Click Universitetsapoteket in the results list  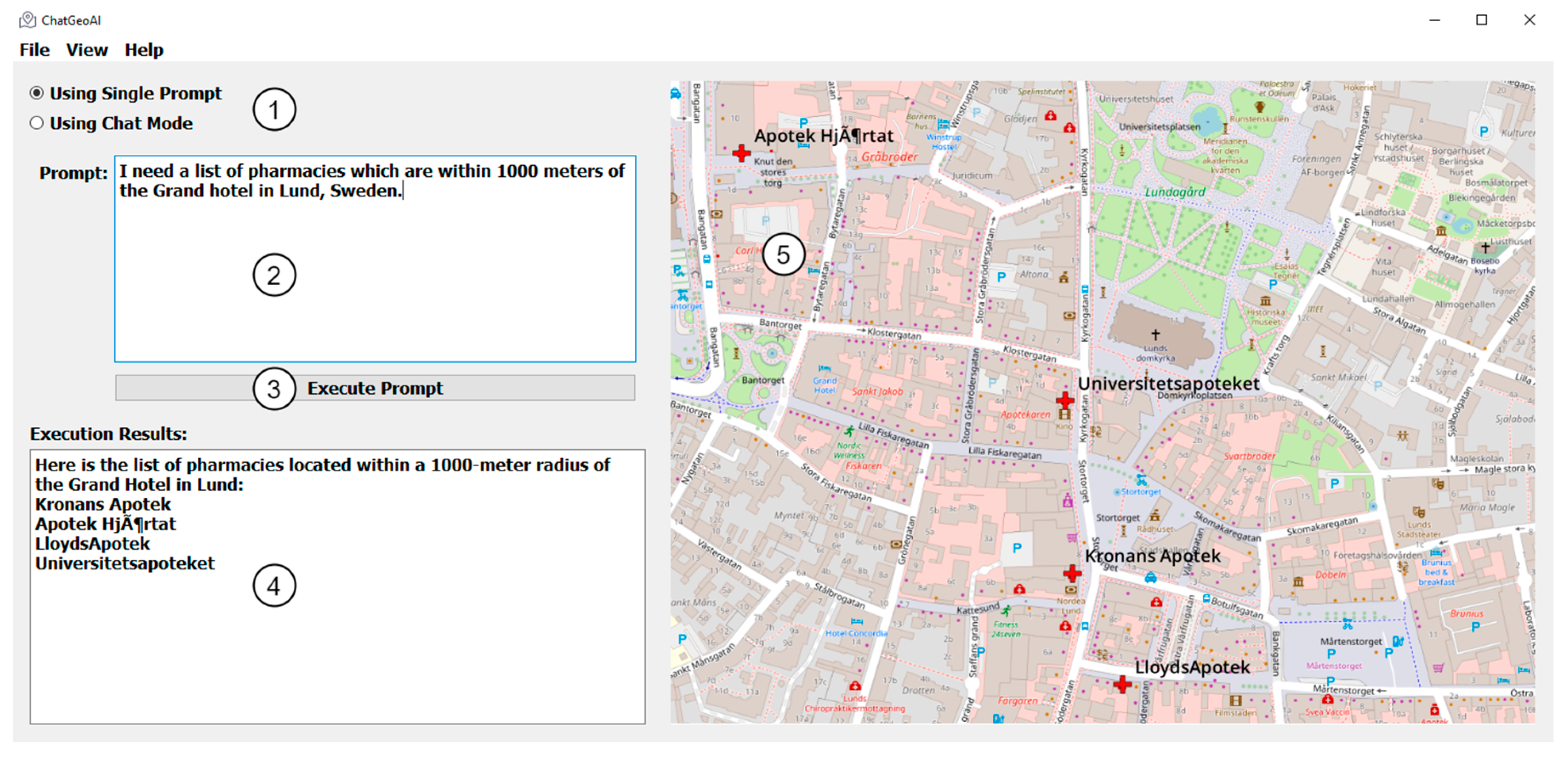125,564
